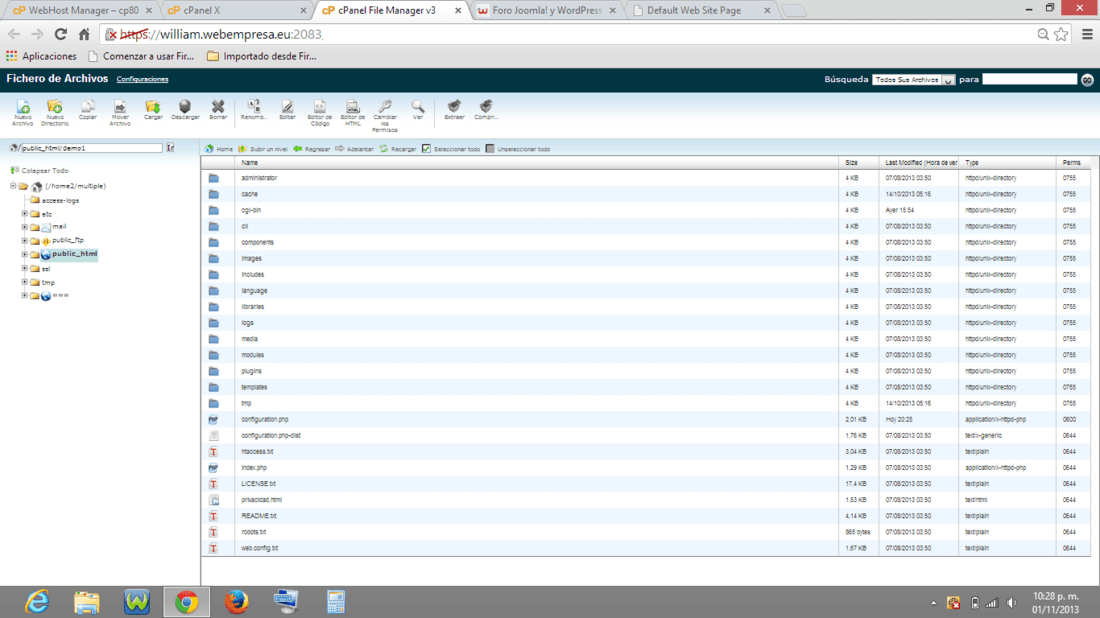Open Internet Explorer from taskbar

click(x=36, y=602)
